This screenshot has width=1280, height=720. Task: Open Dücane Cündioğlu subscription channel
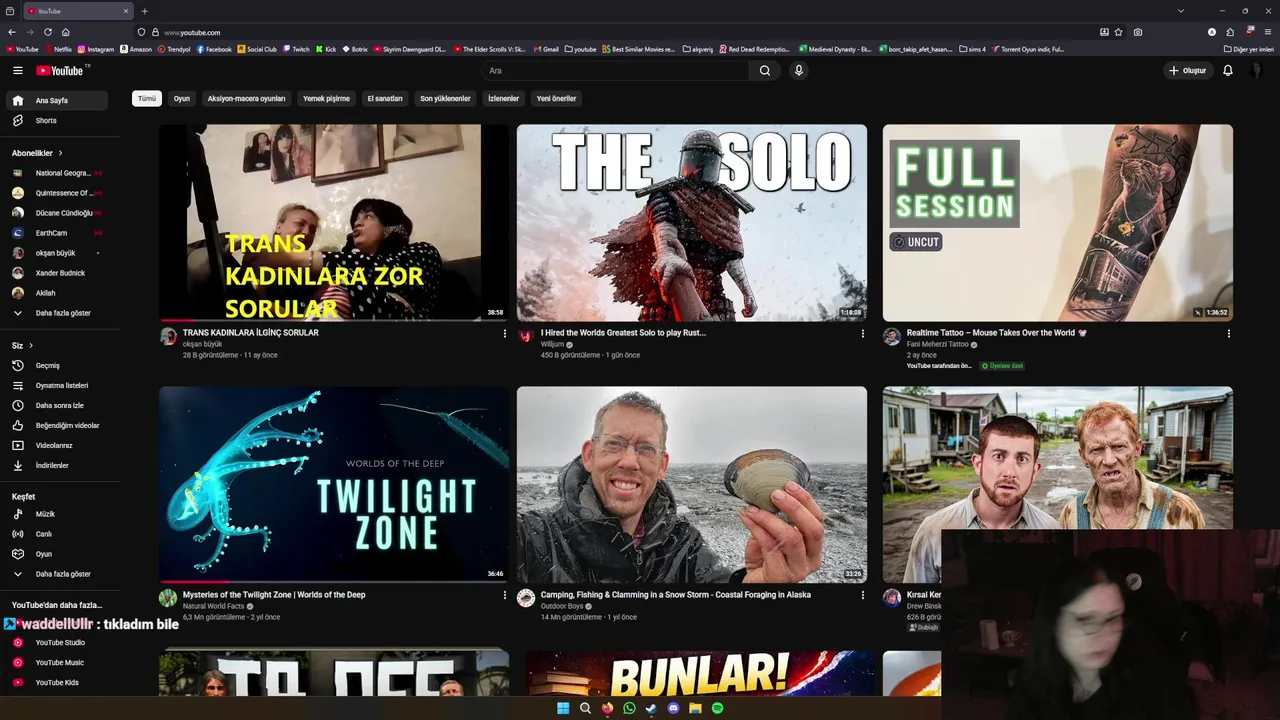(x=56, y=213)
